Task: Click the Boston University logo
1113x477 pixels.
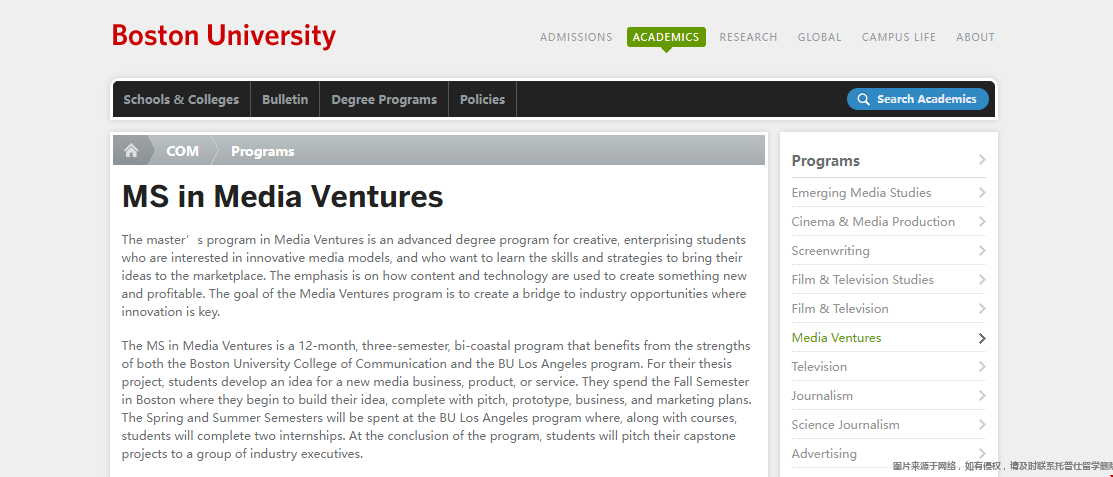Action: 224,36
